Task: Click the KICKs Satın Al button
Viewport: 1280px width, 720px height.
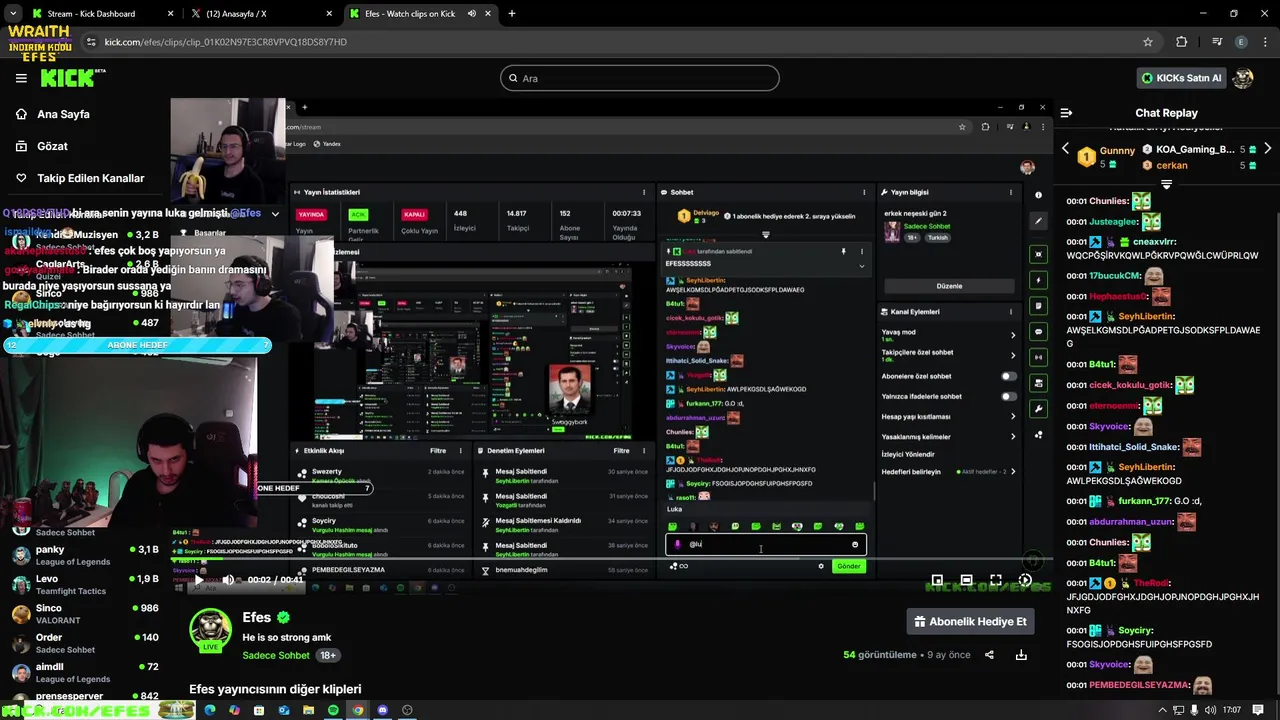Action: tap(1181, 78)
